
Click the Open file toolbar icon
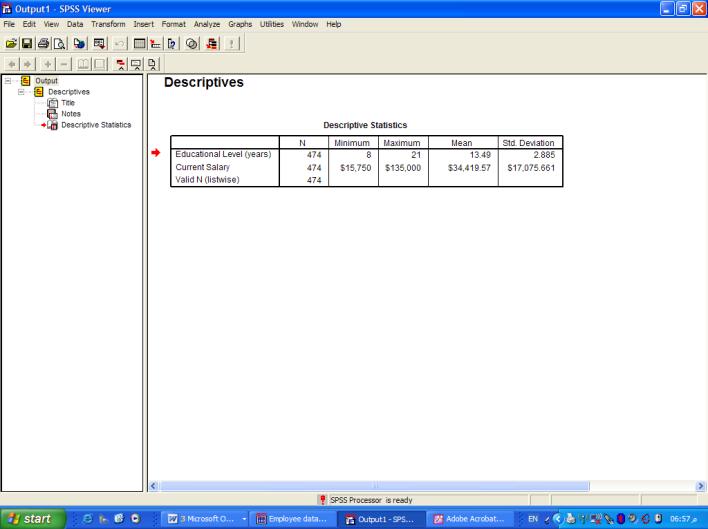pos(11,43)
